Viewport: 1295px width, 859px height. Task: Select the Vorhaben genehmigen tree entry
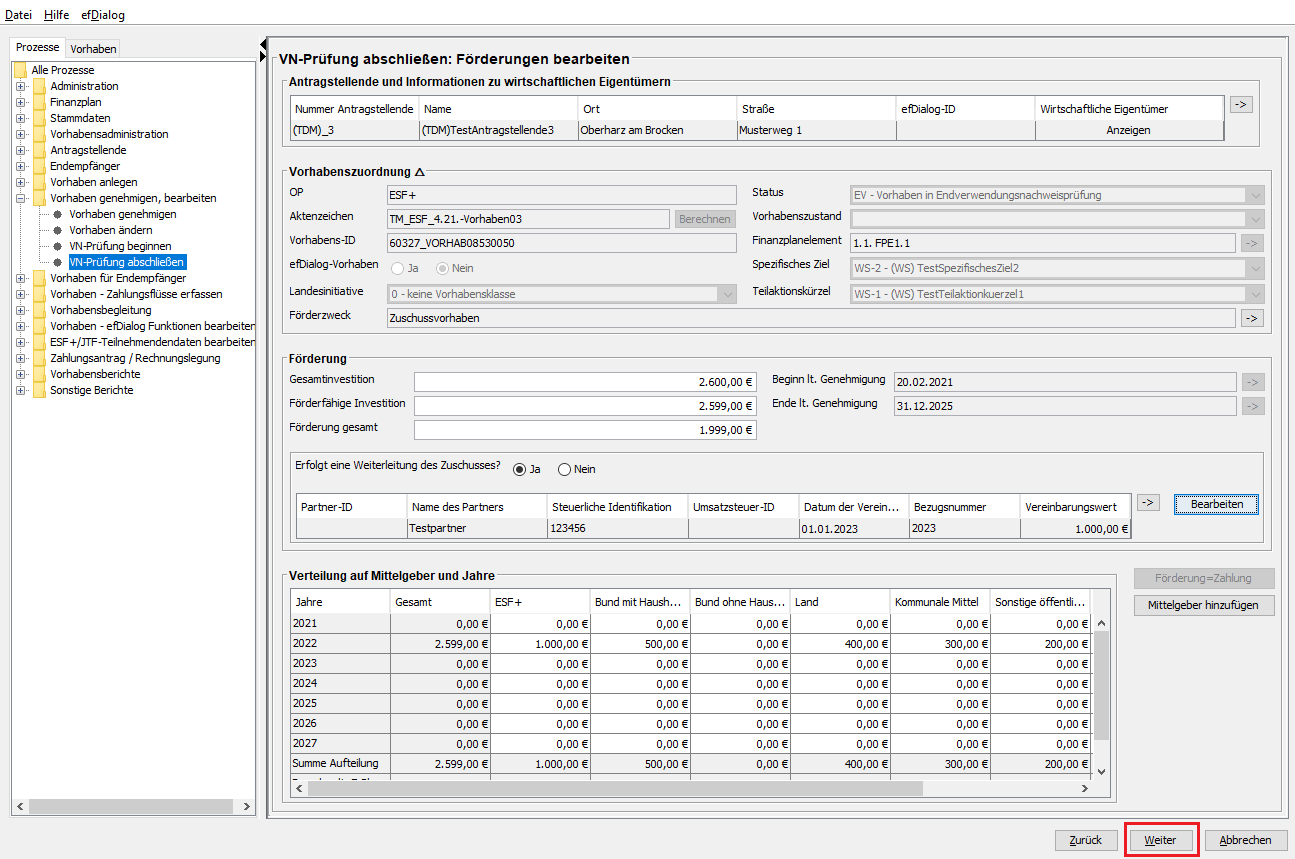pos(123,214)
